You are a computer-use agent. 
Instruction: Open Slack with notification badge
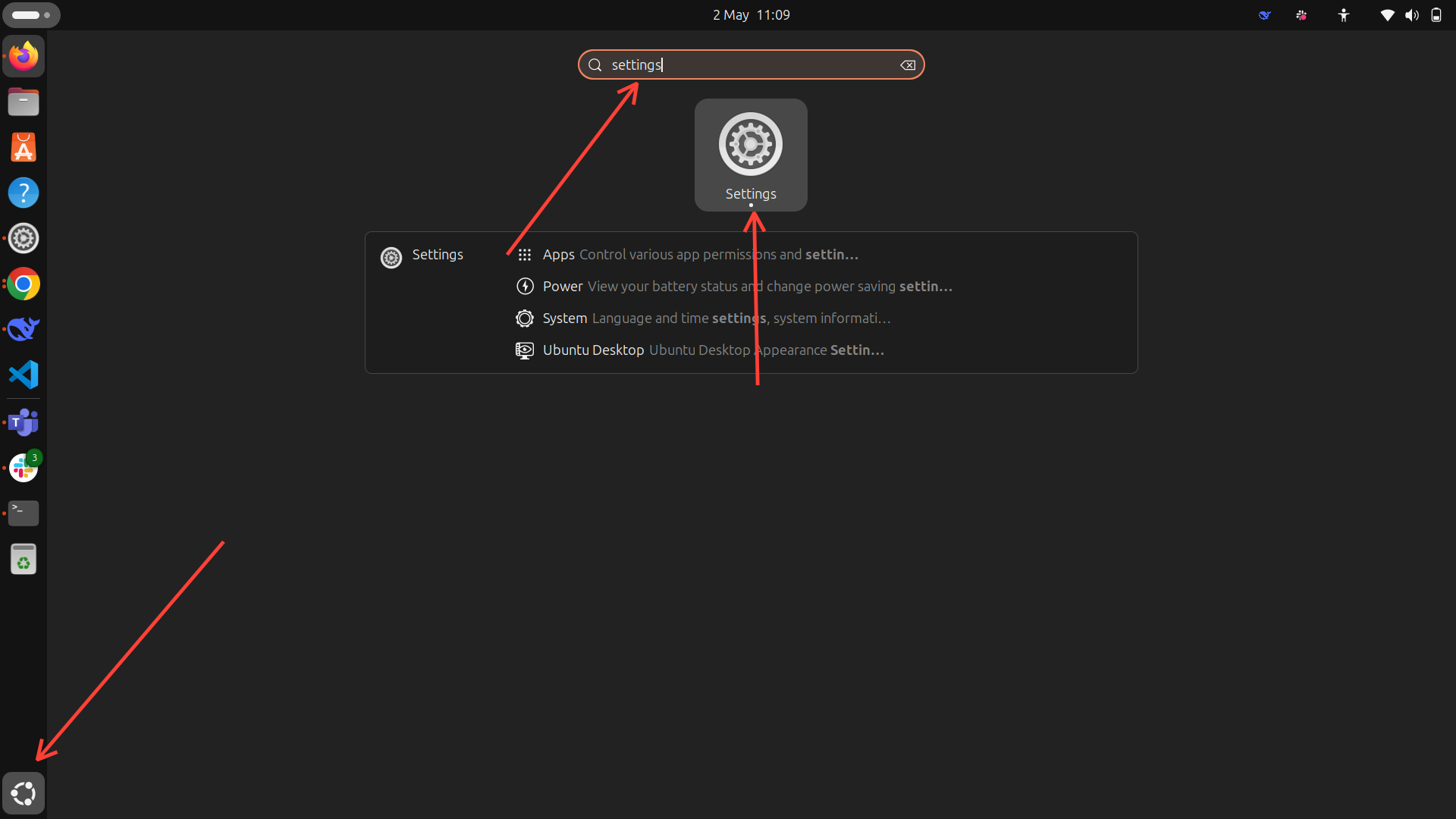(24, 468)
